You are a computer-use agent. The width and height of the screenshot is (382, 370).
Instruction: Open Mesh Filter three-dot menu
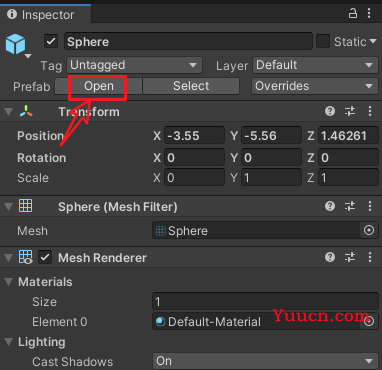(x=370, y=206)
